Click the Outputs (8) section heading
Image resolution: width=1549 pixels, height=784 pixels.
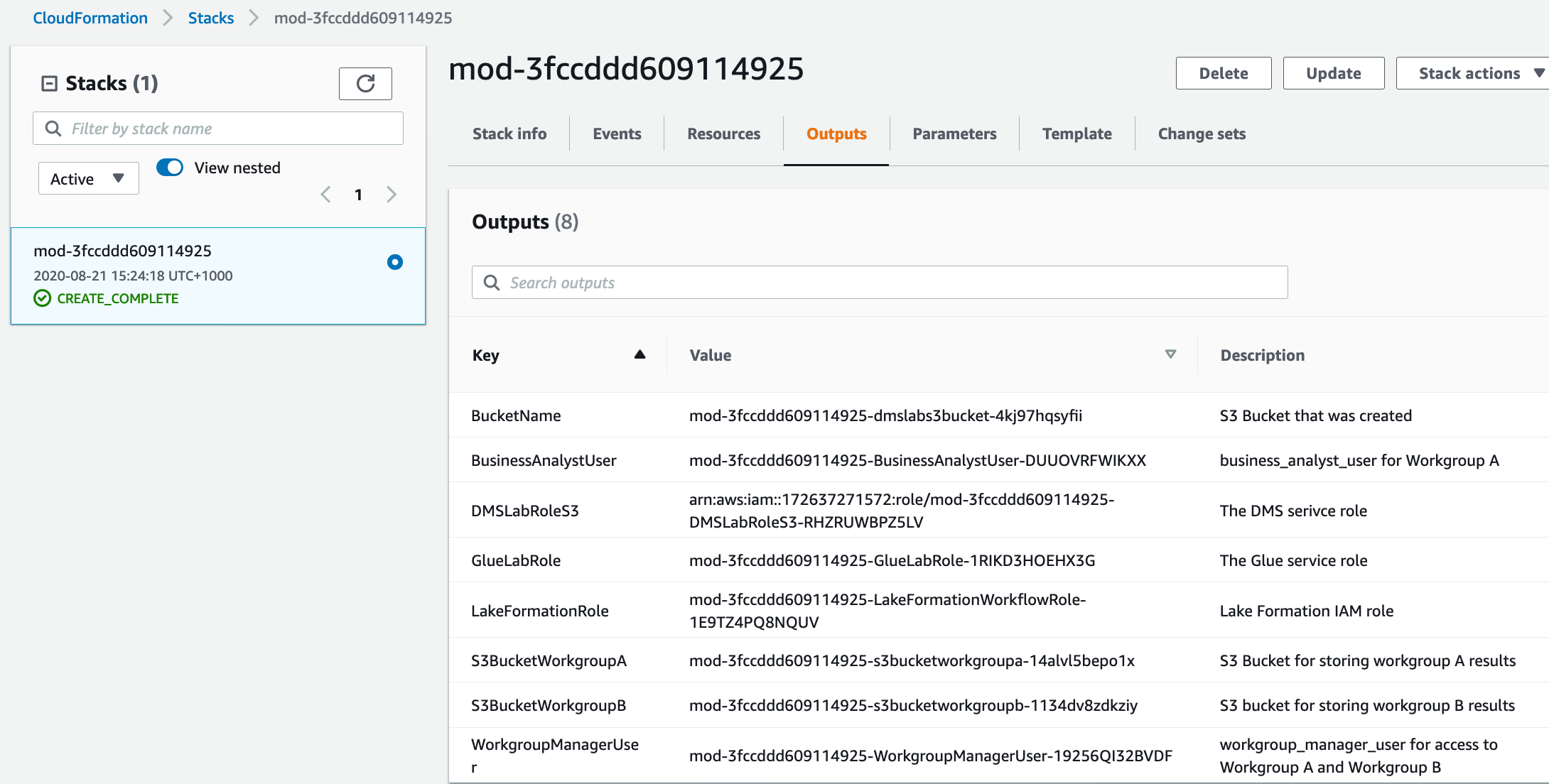(x=525, y=222)
